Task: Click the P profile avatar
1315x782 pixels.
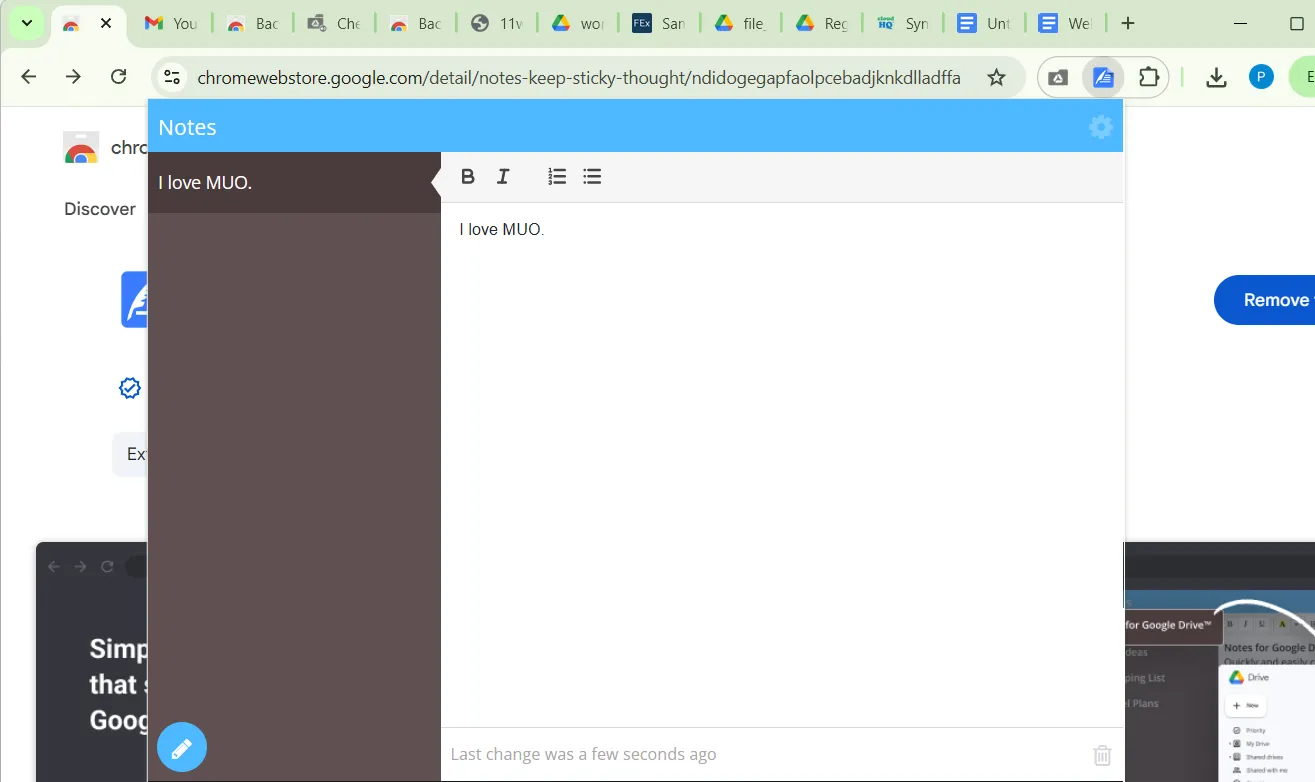Action: (1260, 76)
